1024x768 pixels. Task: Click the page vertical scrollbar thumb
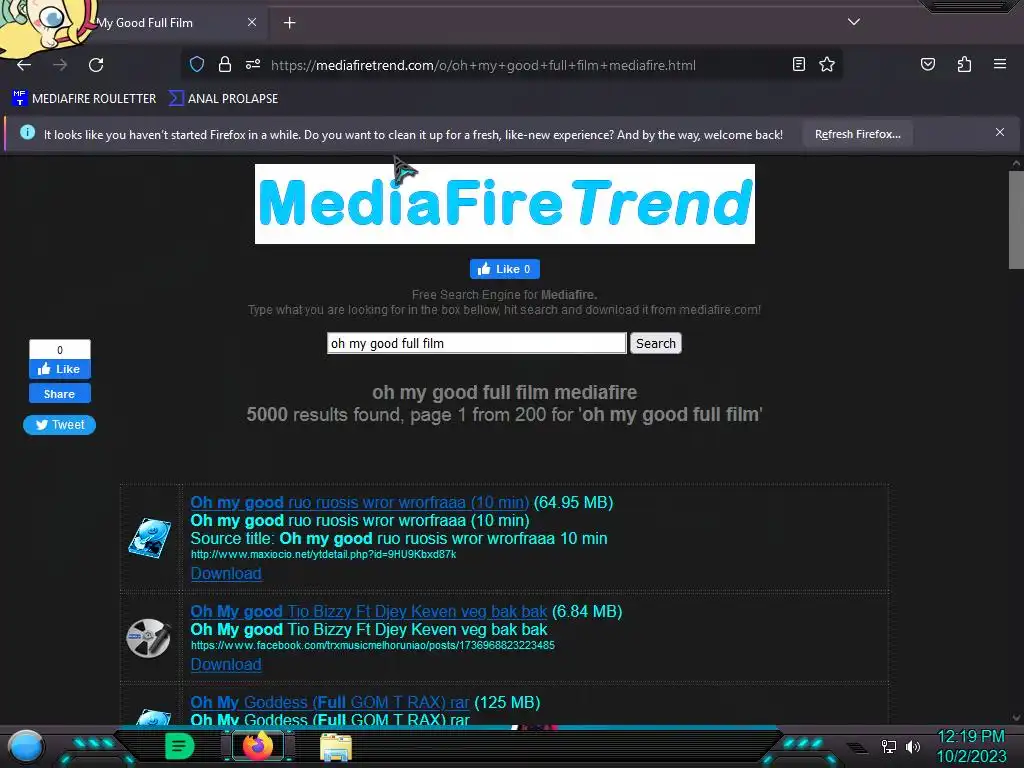[1016, 219]
